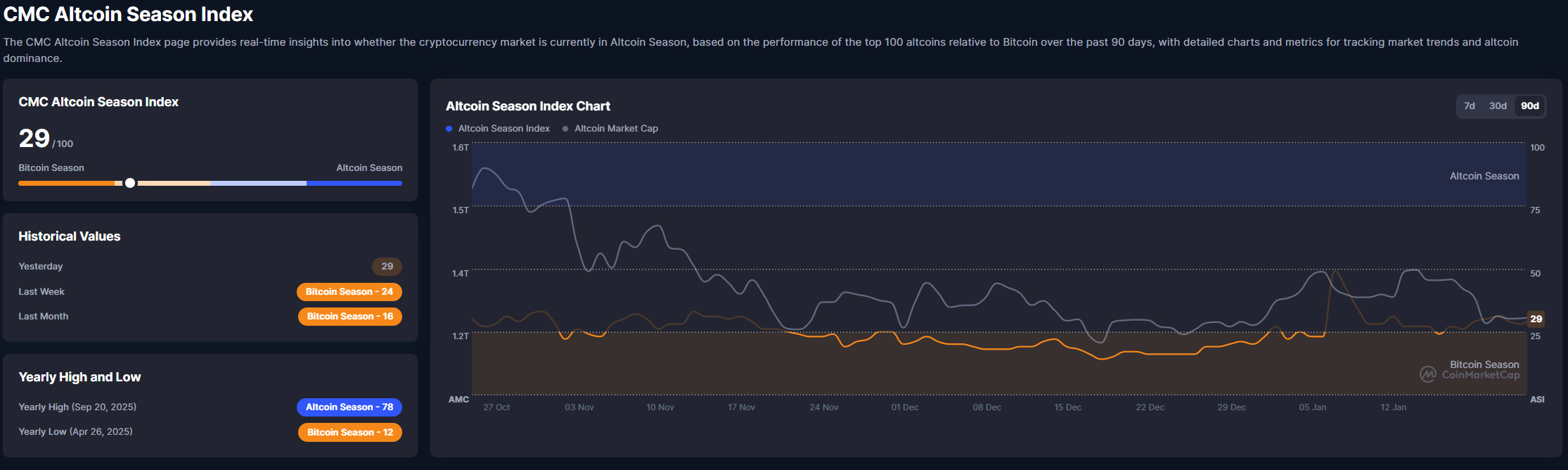1568x470 pixels.
Task: Select Yearly Low Bitcoin Season - 12 badge
Action: (x=349, y=432)
